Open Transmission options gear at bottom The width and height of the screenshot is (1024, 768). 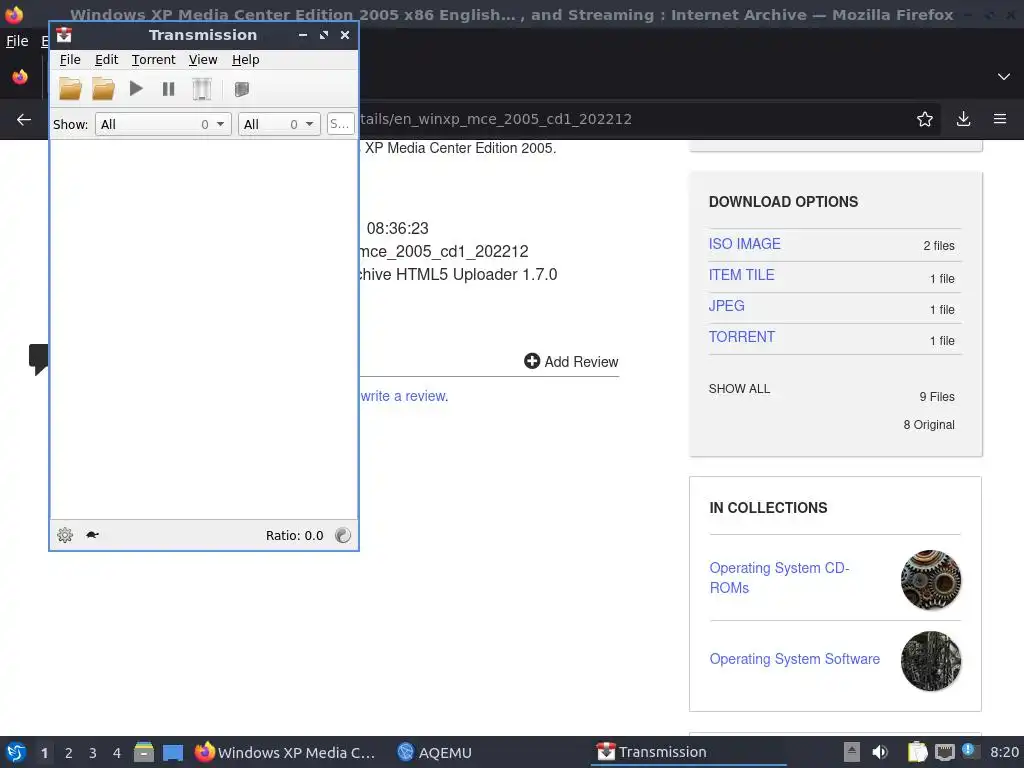65,535
